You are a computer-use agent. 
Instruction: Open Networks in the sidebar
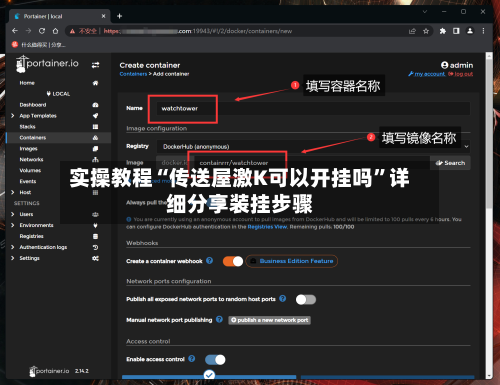click(31, 160)
